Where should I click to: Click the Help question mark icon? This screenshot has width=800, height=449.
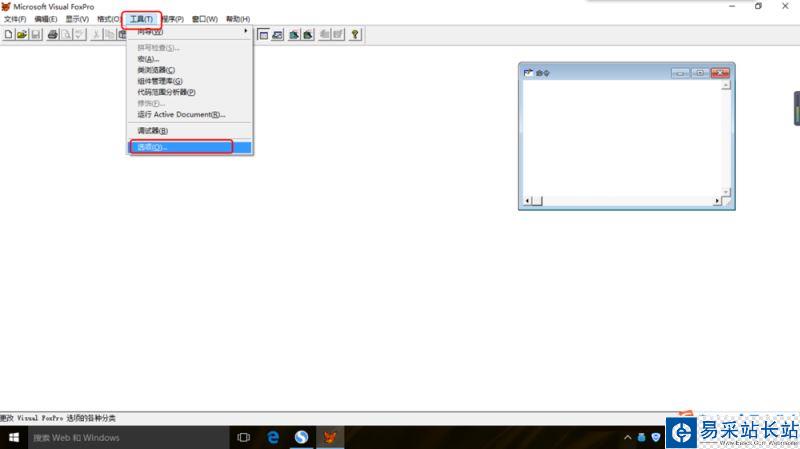355,35
